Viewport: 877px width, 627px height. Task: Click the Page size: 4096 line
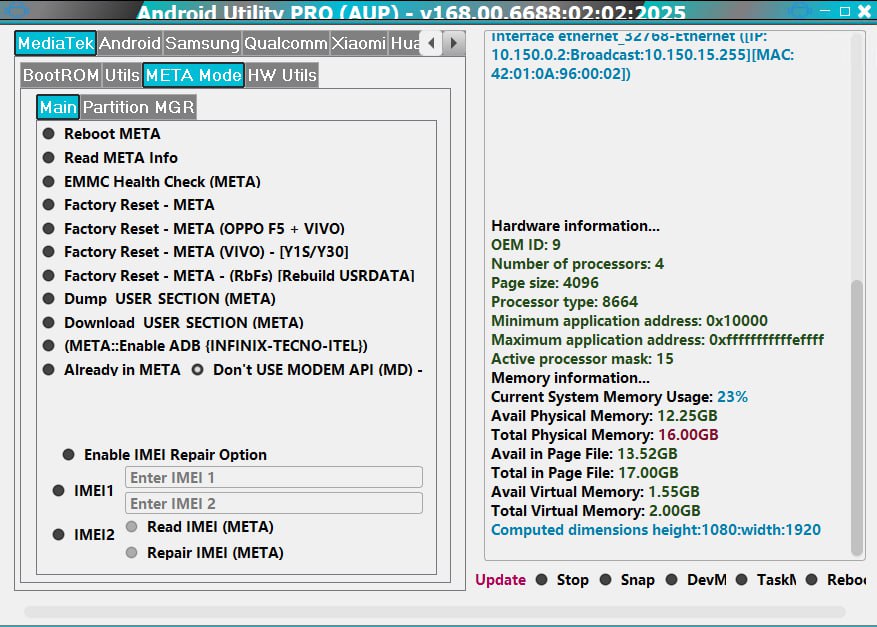tap(545, 282)
